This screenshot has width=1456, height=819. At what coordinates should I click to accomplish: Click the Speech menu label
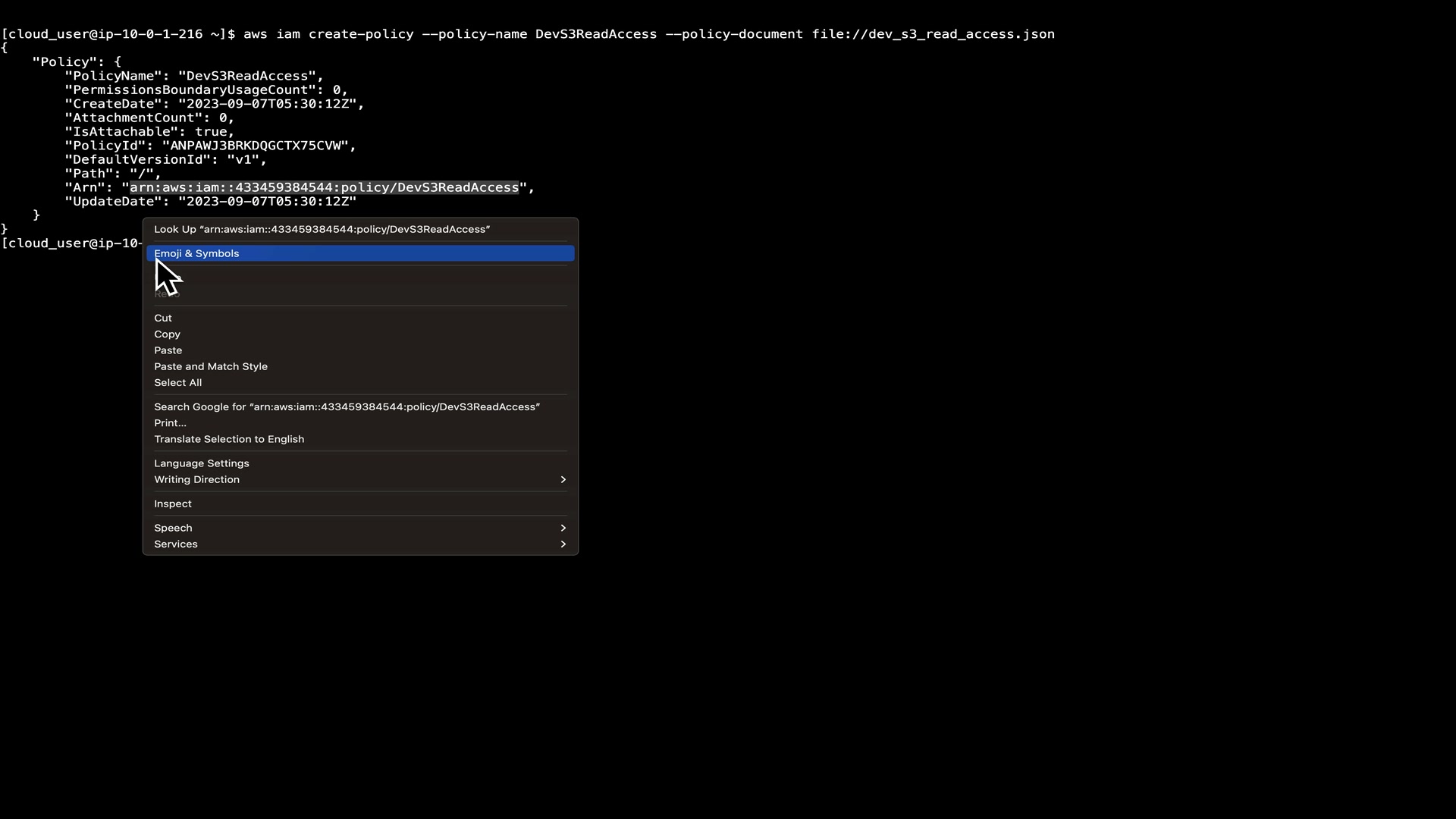point(173,528)
